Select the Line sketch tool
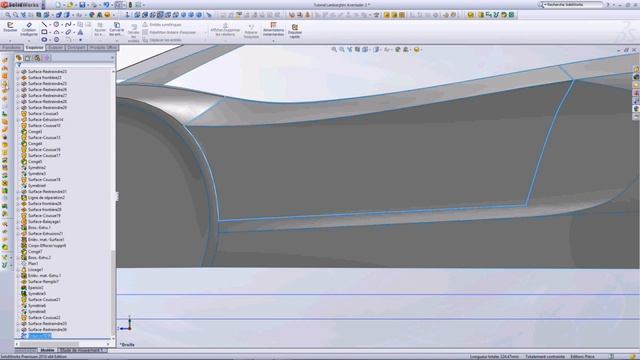The width and height of the screenshot is (640, 360). pyautogui.click(x=44, y=24)
